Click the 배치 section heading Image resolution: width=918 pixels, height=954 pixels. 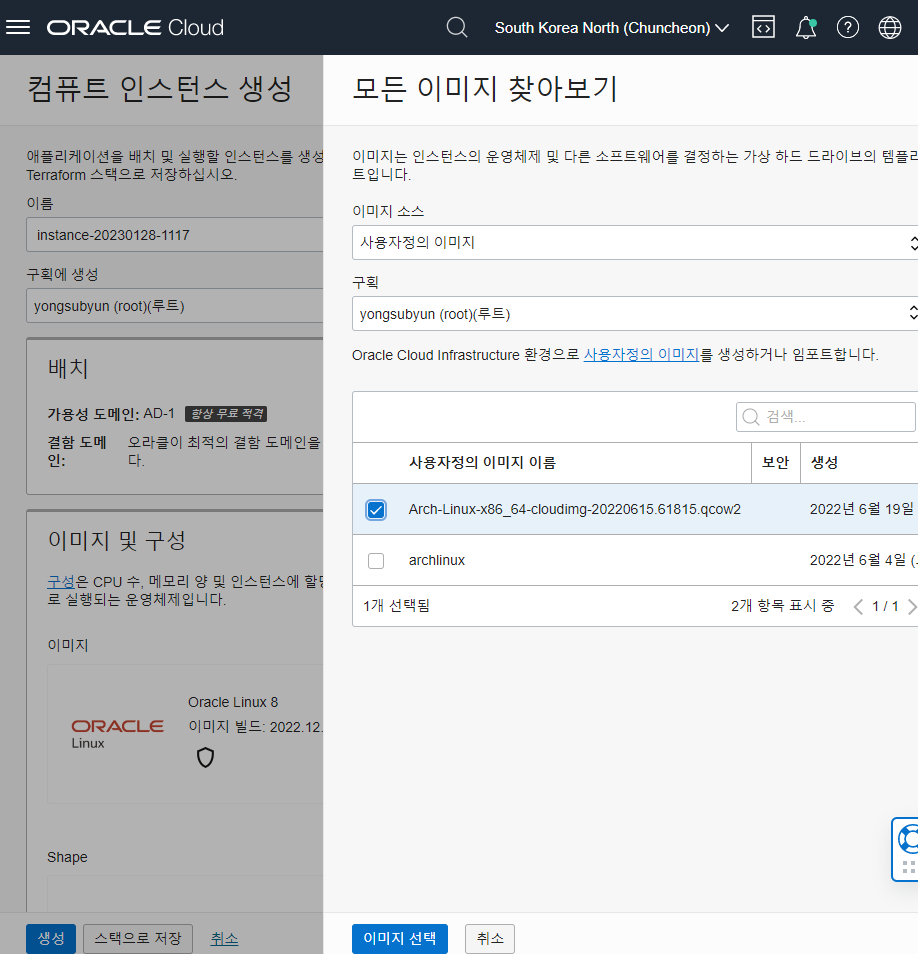(68, 368)
